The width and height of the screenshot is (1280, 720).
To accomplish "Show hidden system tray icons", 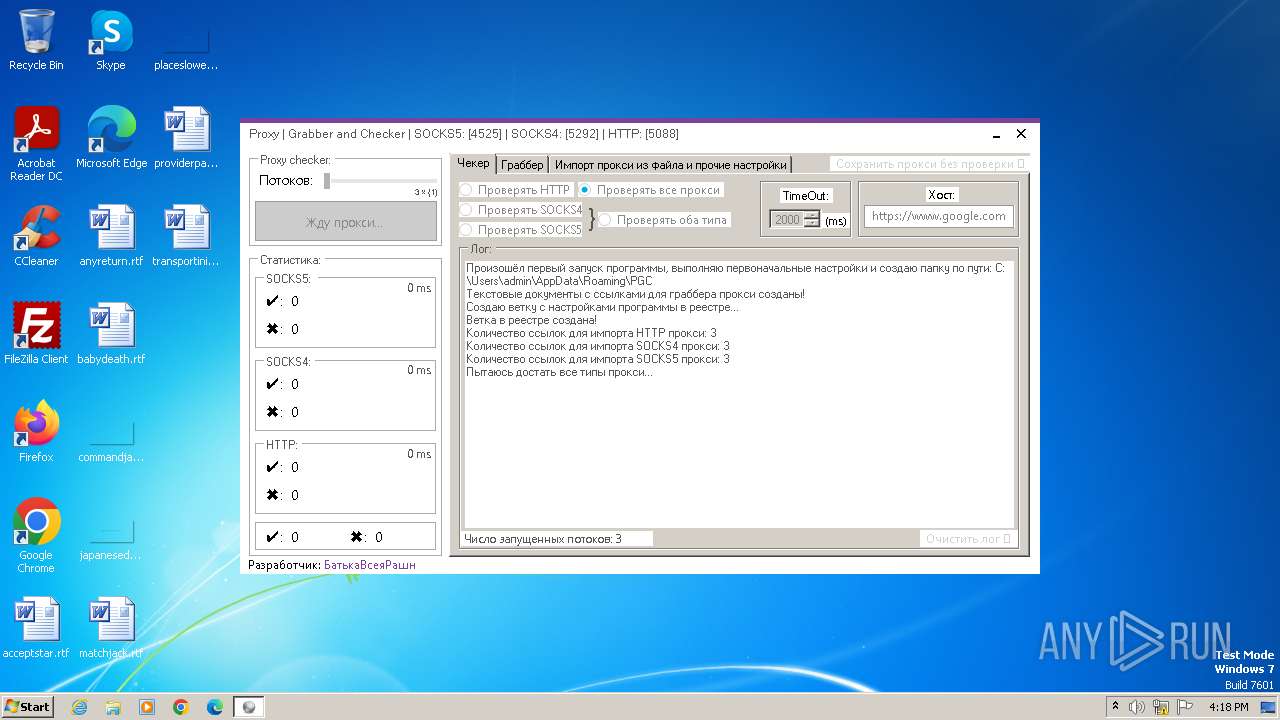I will pyautogui.click(x=1116, y=707).
